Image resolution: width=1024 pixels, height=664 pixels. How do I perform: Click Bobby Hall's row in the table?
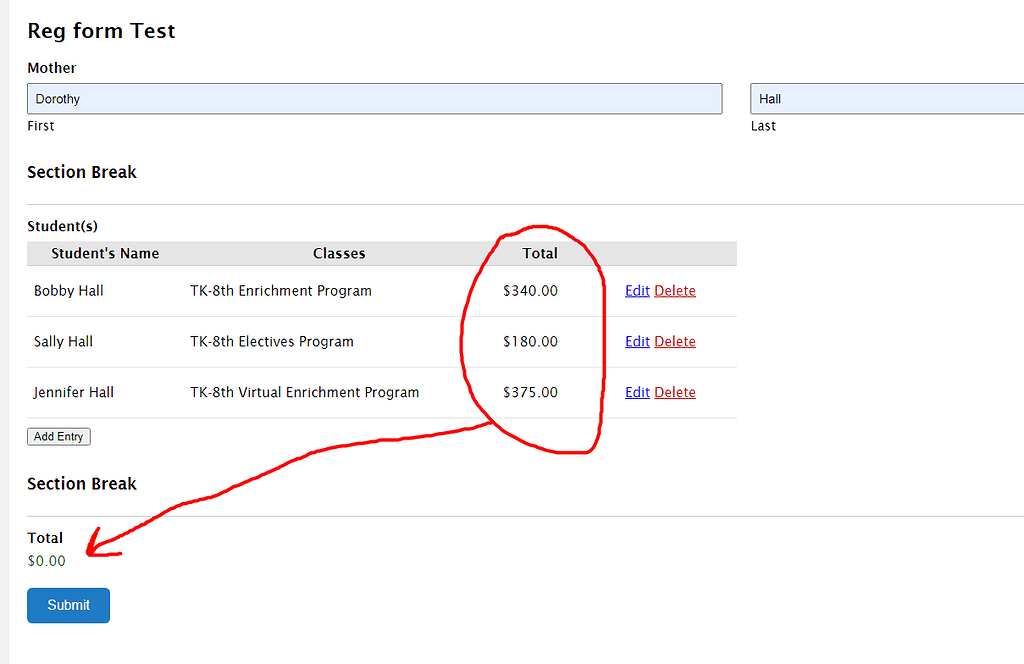(x=69, y=290)
